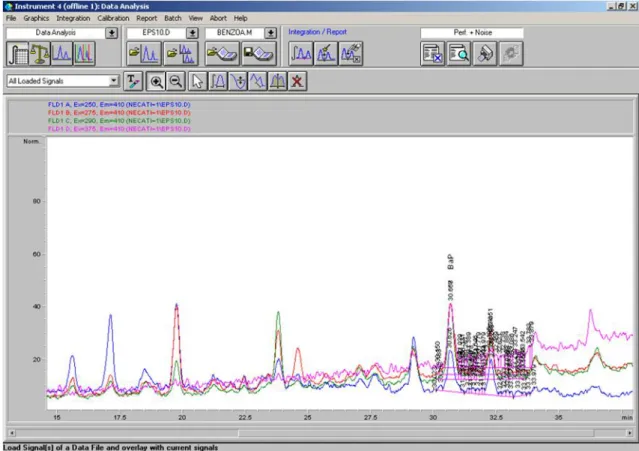Click the balance scale calibration icon

click(40, 53)
